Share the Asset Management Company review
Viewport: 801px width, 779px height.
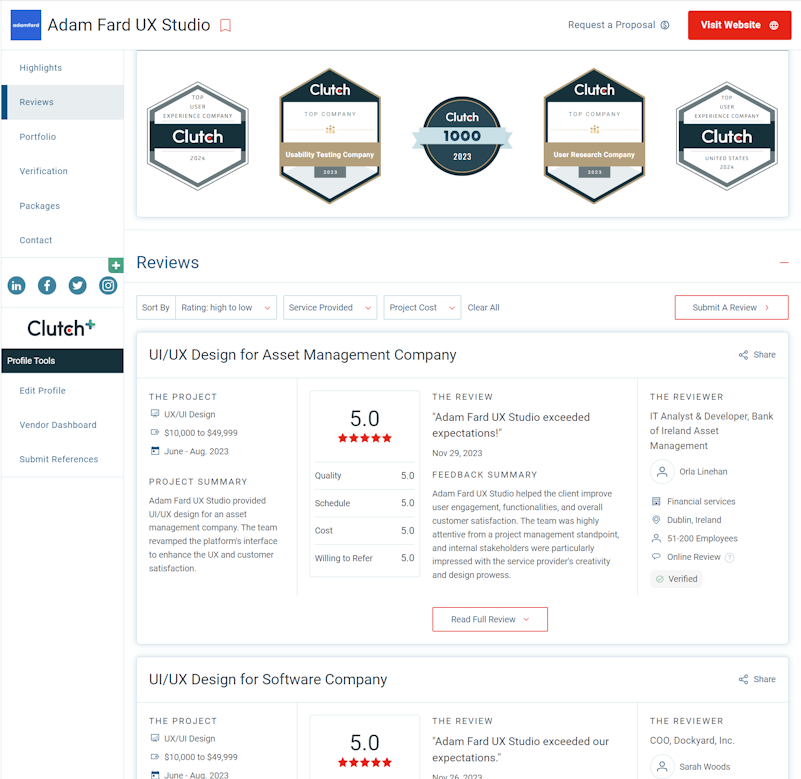tap(757, 355)
